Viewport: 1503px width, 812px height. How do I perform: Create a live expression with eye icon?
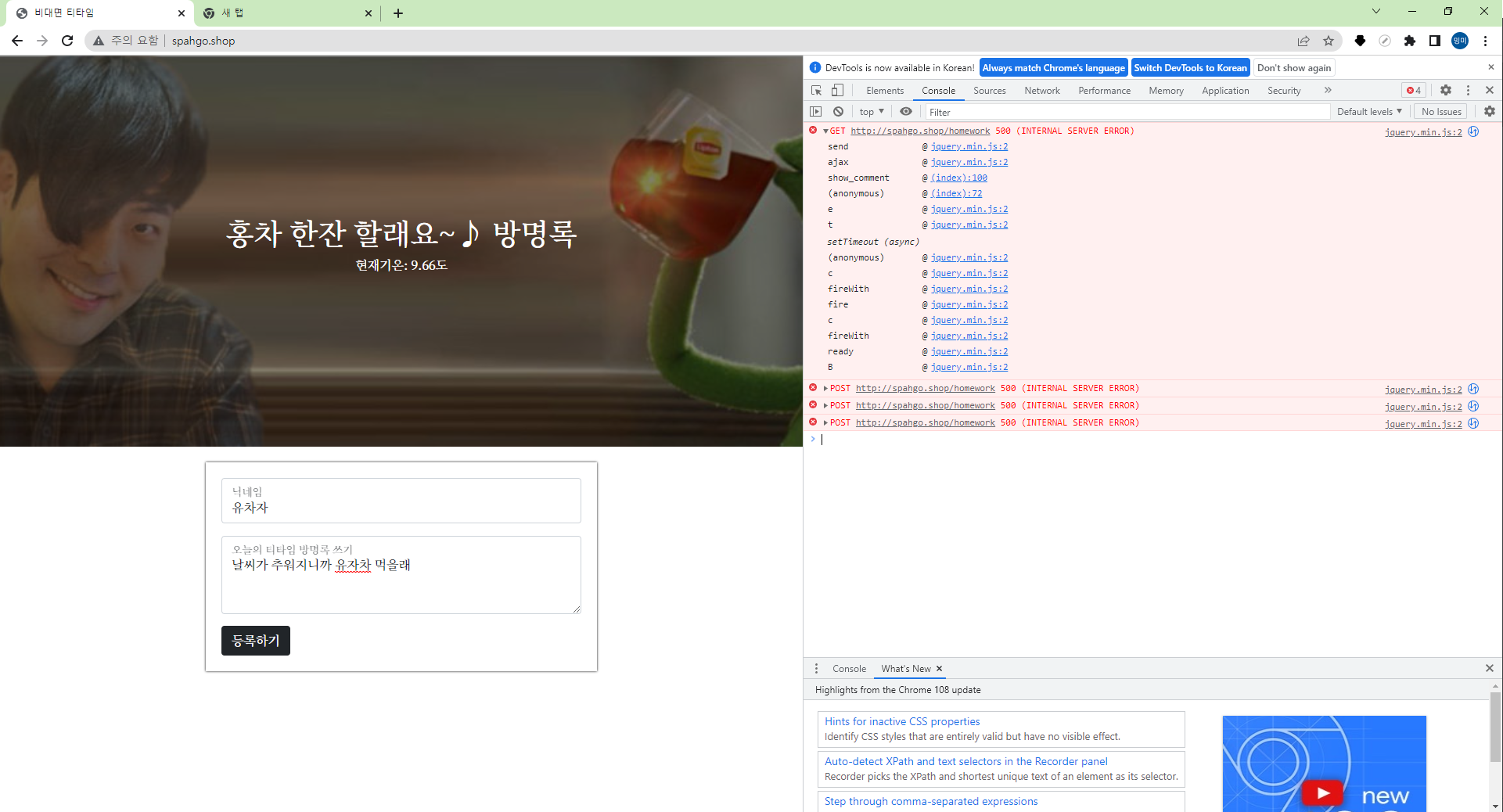[x=906, y=112]
